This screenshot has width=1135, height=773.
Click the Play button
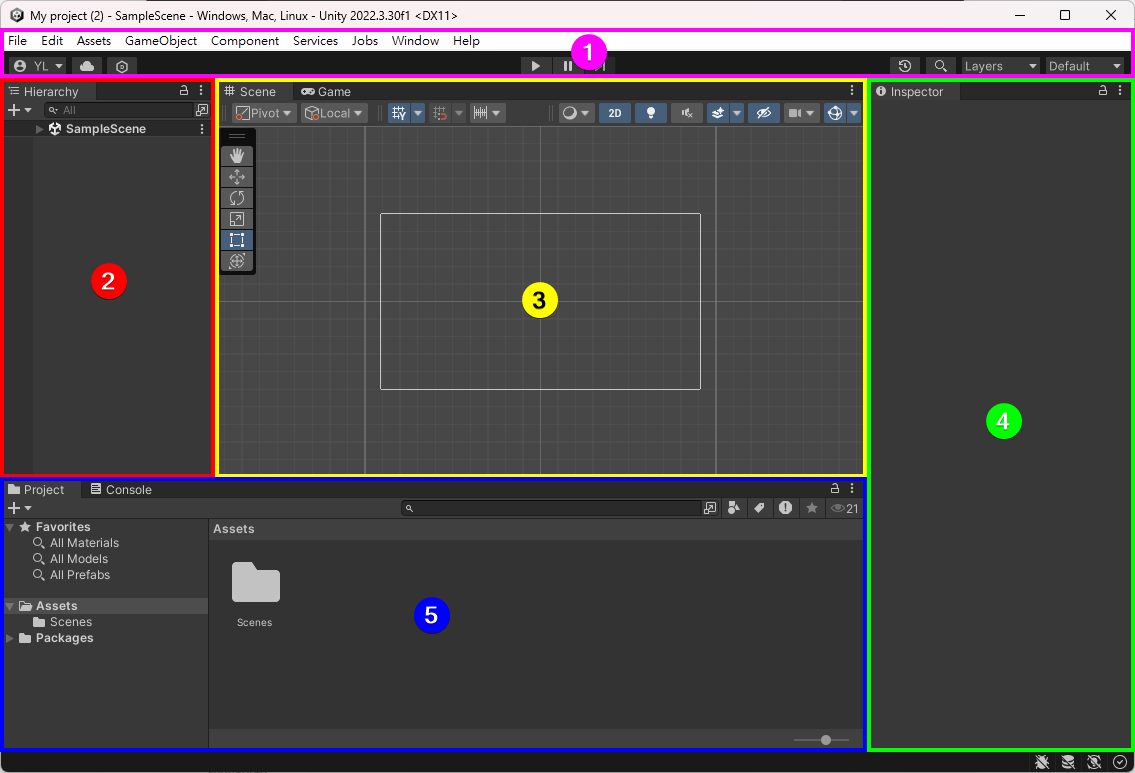536,66
